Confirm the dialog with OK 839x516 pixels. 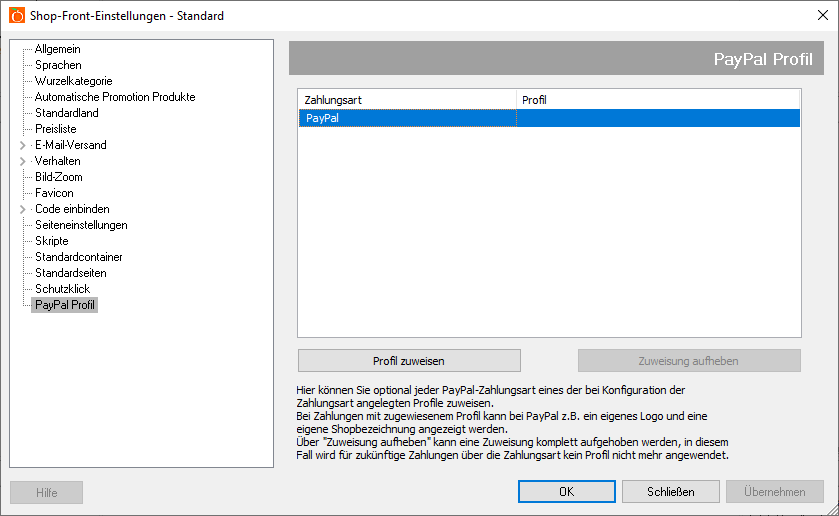pyautogui.click(x=567, y=491)
